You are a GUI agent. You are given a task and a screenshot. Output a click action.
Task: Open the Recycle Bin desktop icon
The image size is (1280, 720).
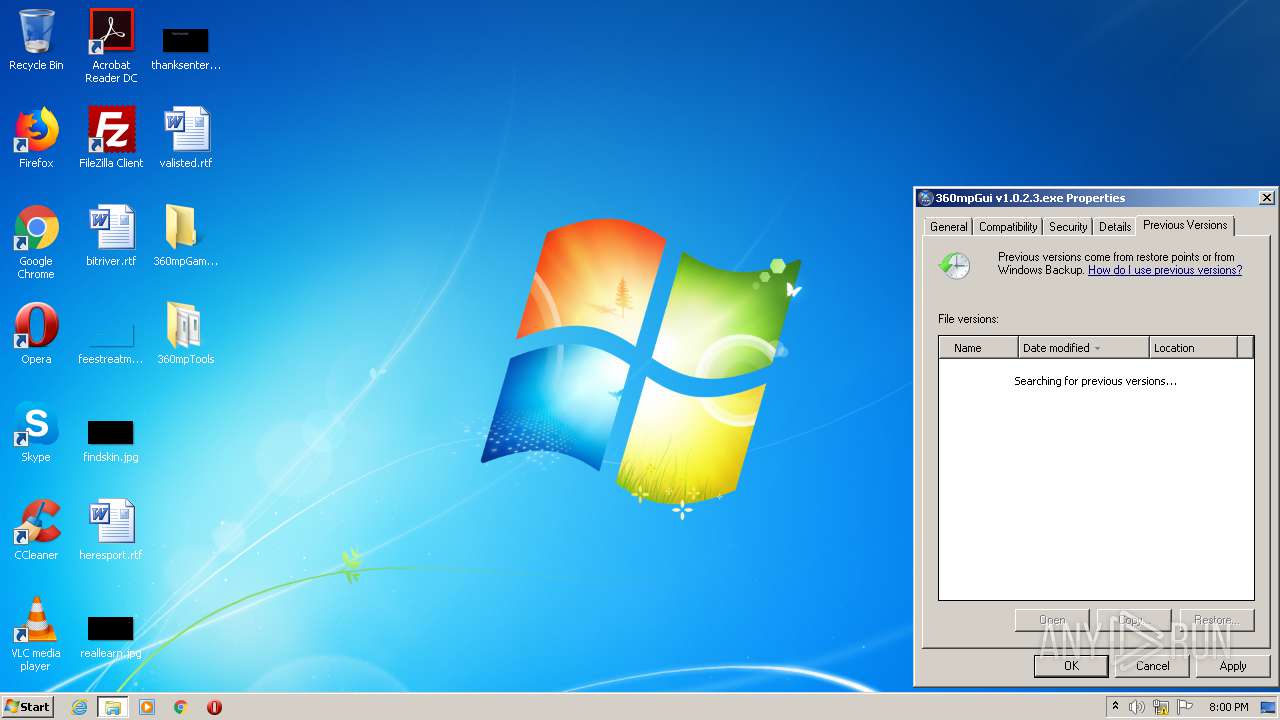click(36, 40)
